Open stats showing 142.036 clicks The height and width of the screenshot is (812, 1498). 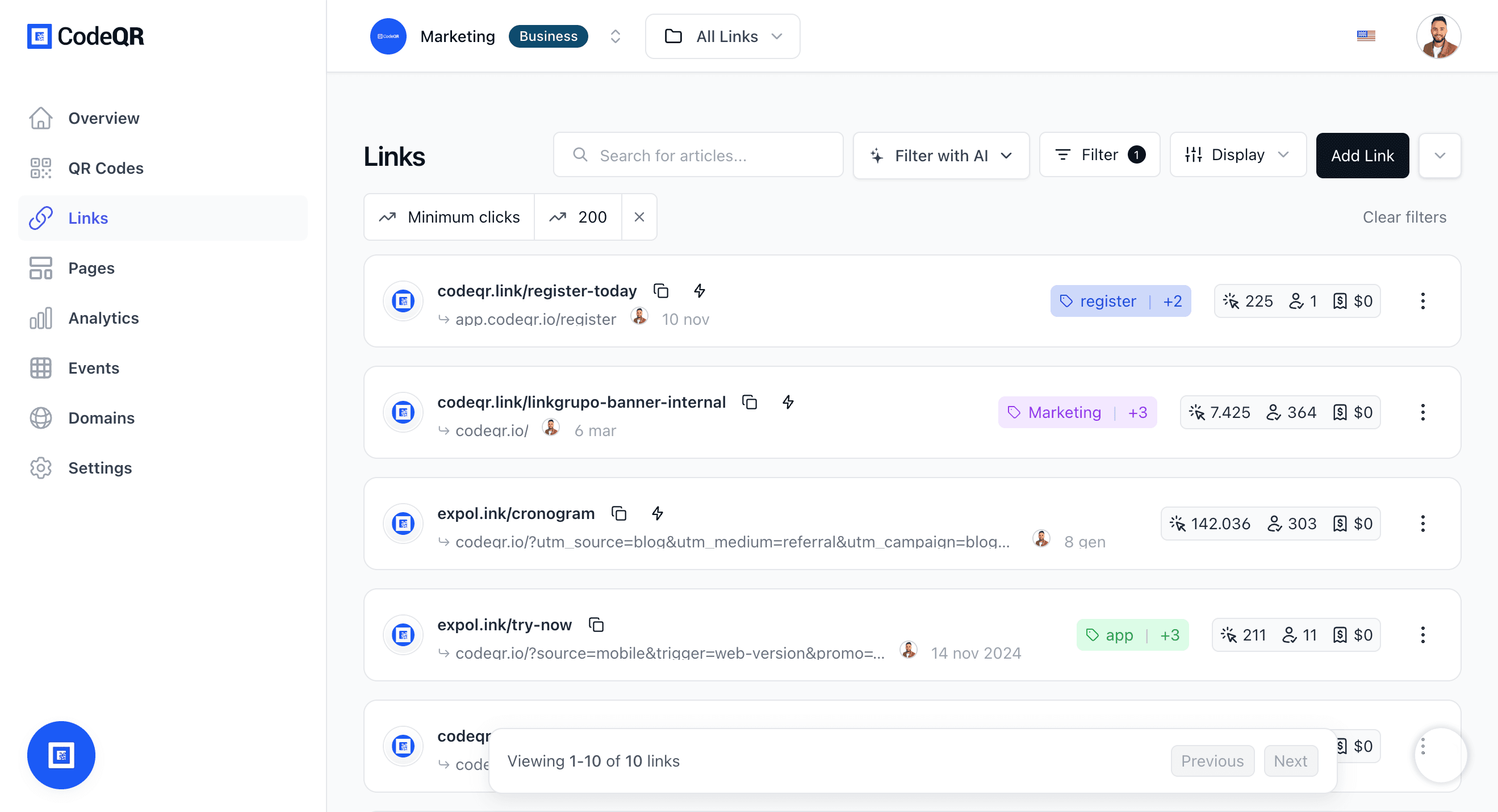[1271, 524]
